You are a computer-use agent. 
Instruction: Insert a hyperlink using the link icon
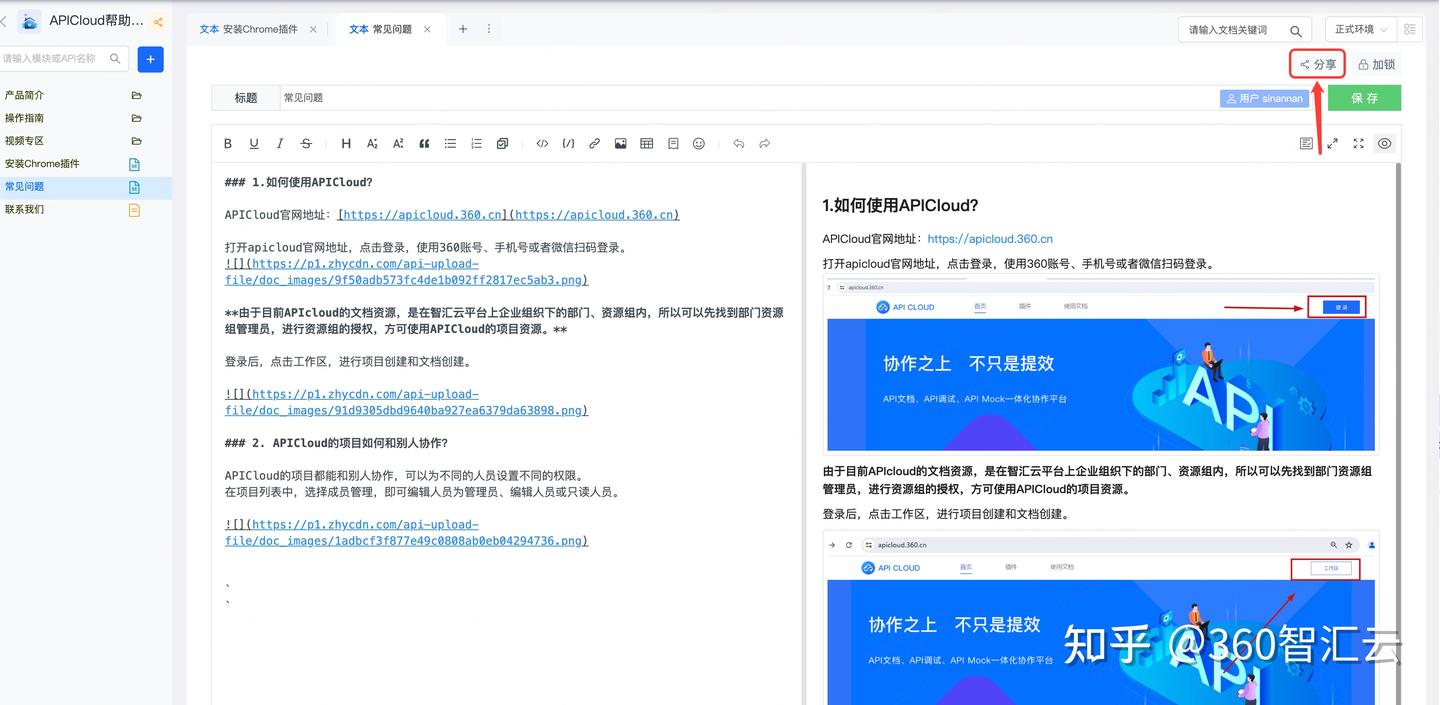point(594,144)
